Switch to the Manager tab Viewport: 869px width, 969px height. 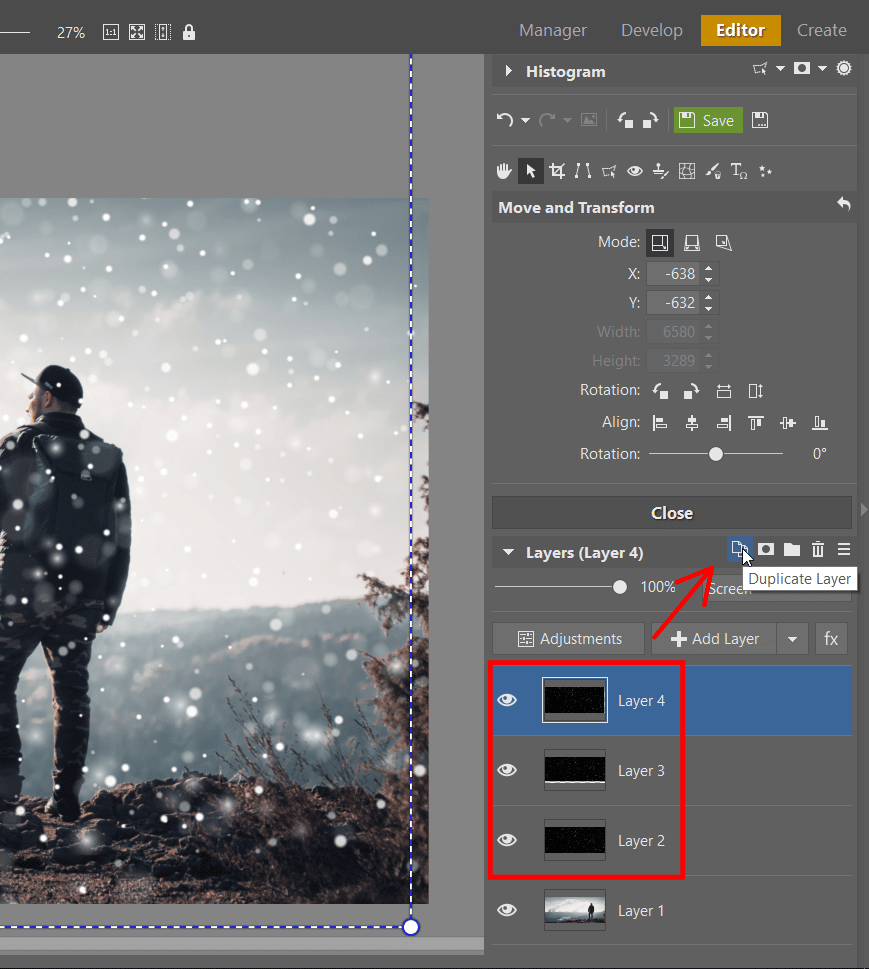click(553, 30)
